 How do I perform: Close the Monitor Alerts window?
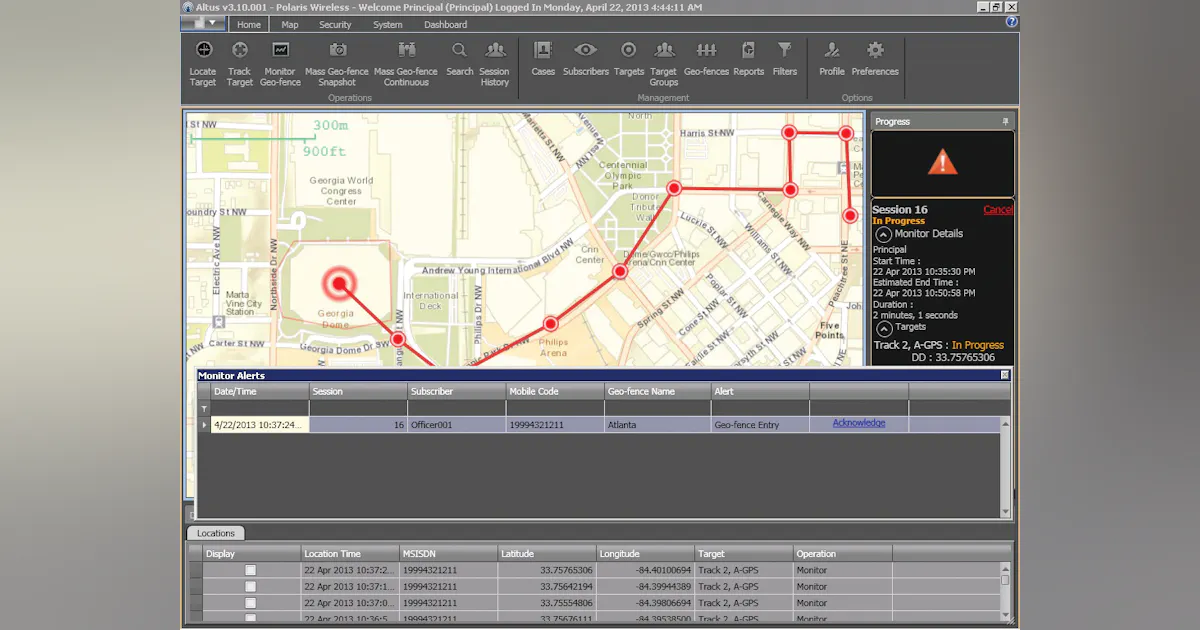point(1005,375)
